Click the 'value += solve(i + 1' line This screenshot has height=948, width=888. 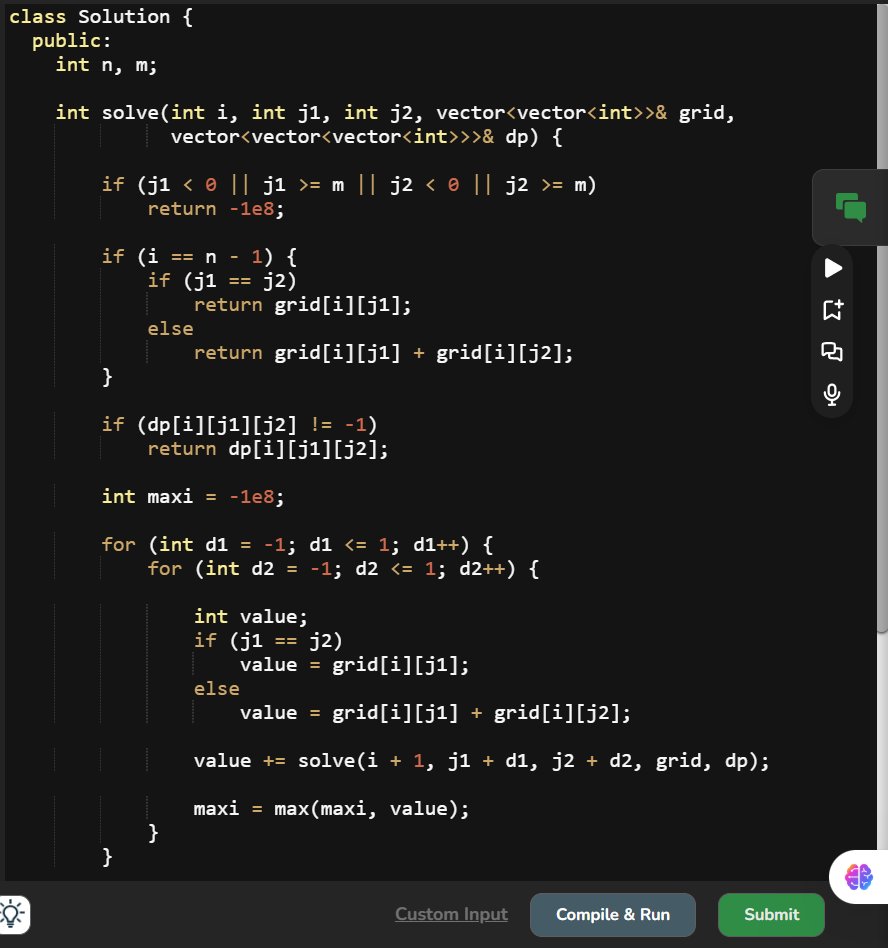click(481, 761)
